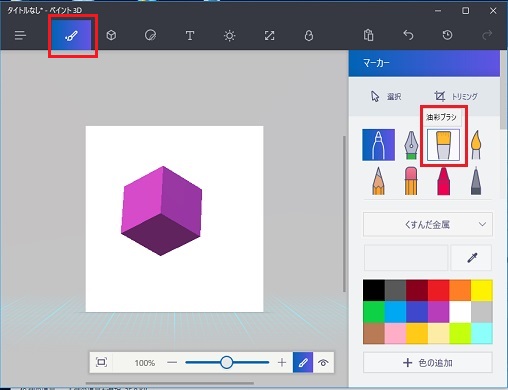Open the Stickers tool
The width and height of the screenshot is (508, 390).
click(150, 35)
